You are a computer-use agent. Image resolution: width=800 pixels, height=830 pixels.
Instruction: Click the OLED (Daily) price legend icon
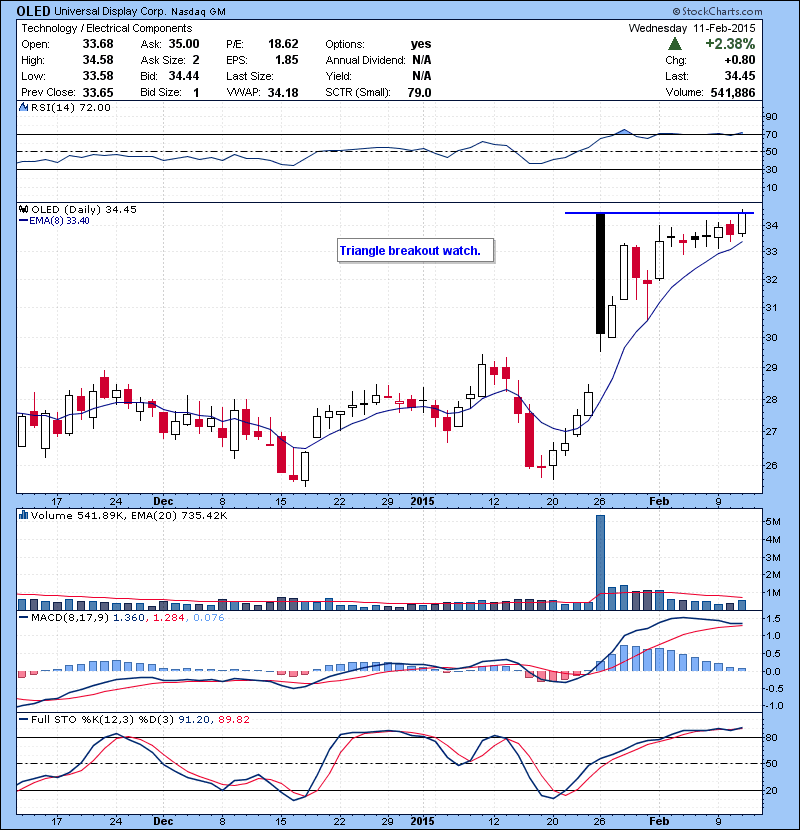[23, 208]
